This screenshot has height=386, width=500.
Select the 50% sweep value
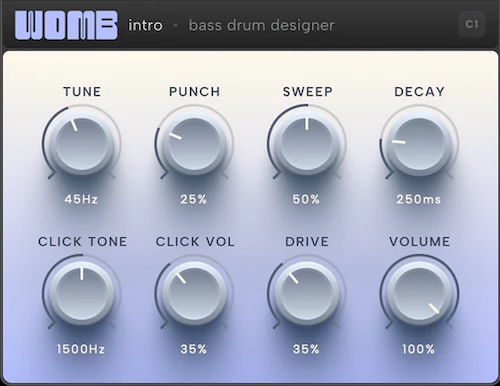pyautogui.click(x=306, y=199)
